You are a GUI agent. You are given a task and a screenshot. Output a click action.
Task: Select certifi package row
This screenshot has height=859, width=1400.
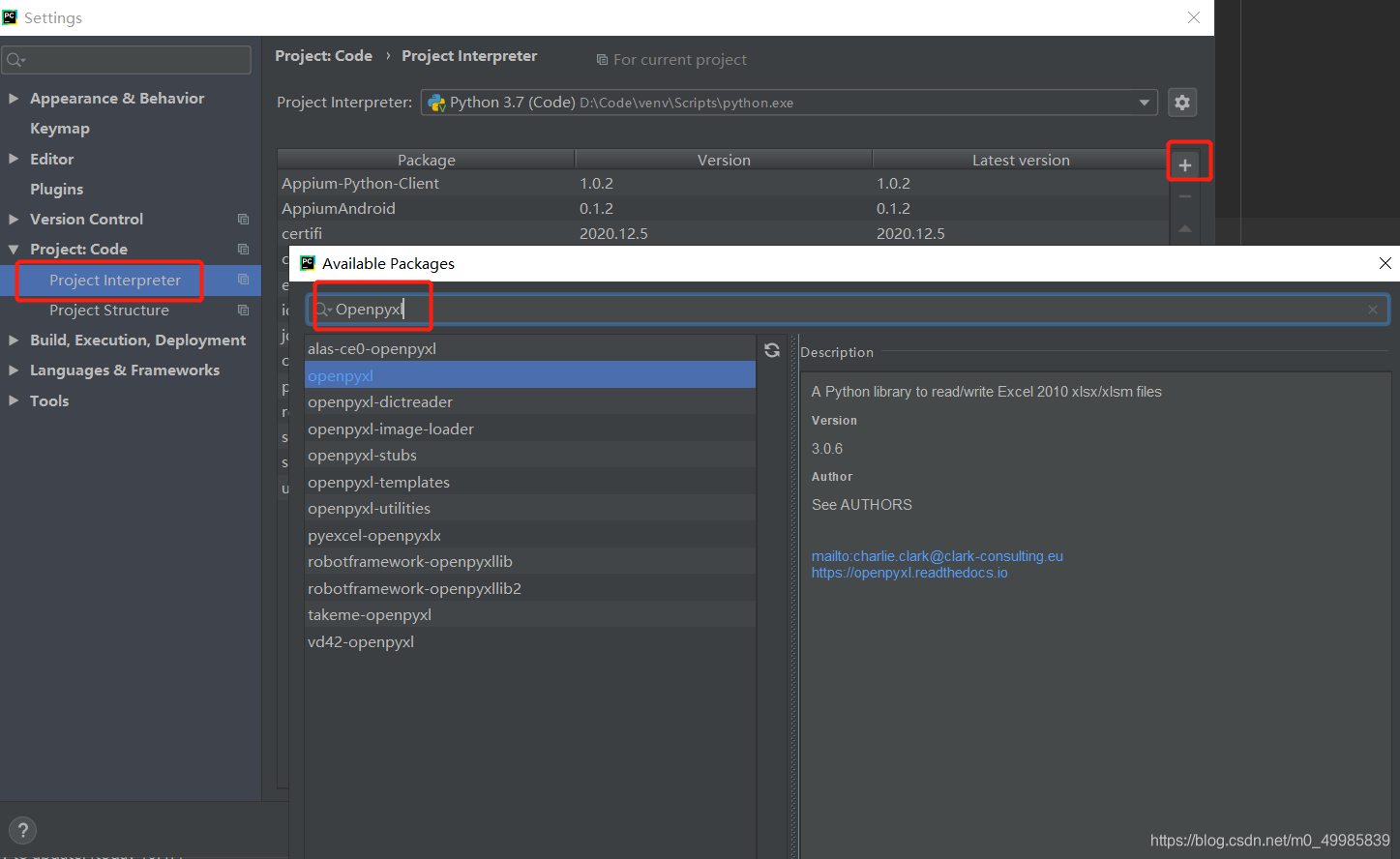[723, 234]
